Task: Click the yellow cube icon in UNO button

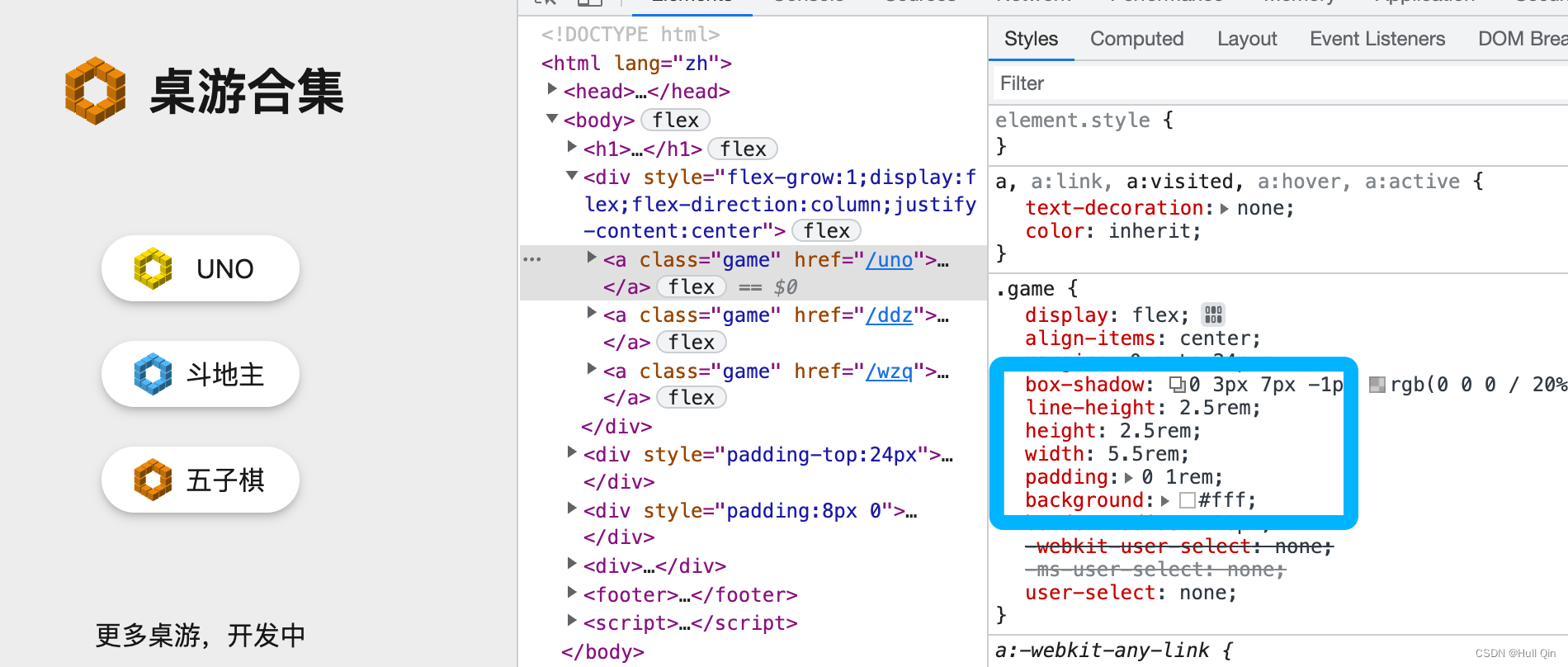Action: 153,268
